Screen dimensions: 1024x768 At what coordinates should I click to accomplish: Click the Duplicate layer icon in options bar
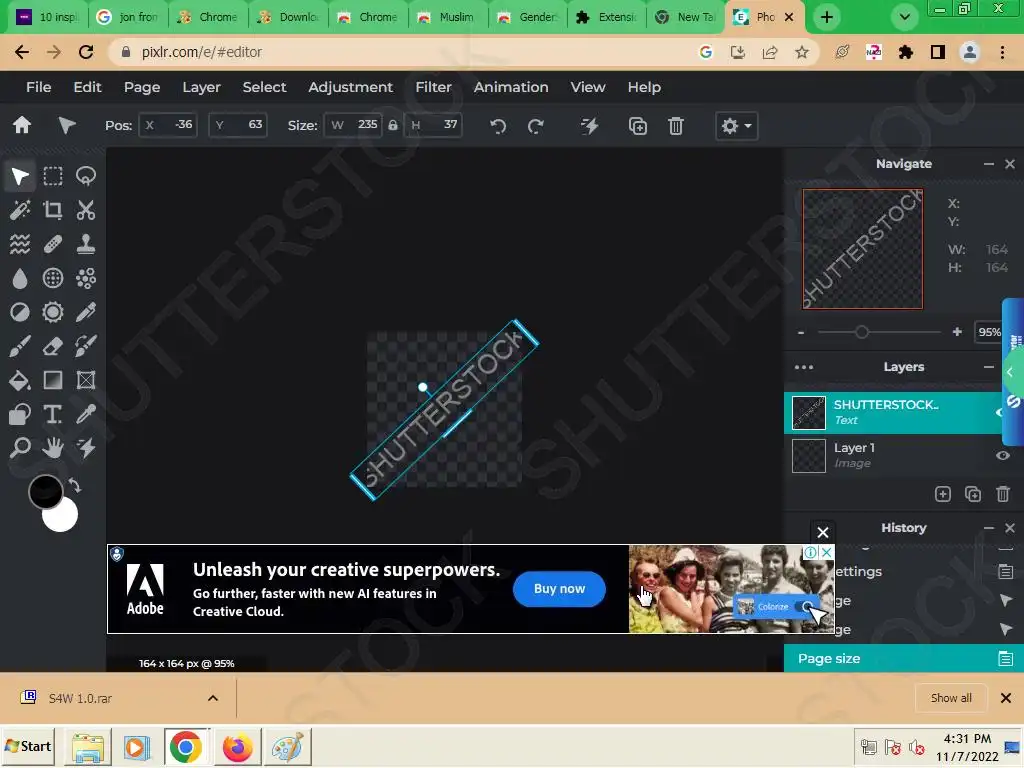638,126
